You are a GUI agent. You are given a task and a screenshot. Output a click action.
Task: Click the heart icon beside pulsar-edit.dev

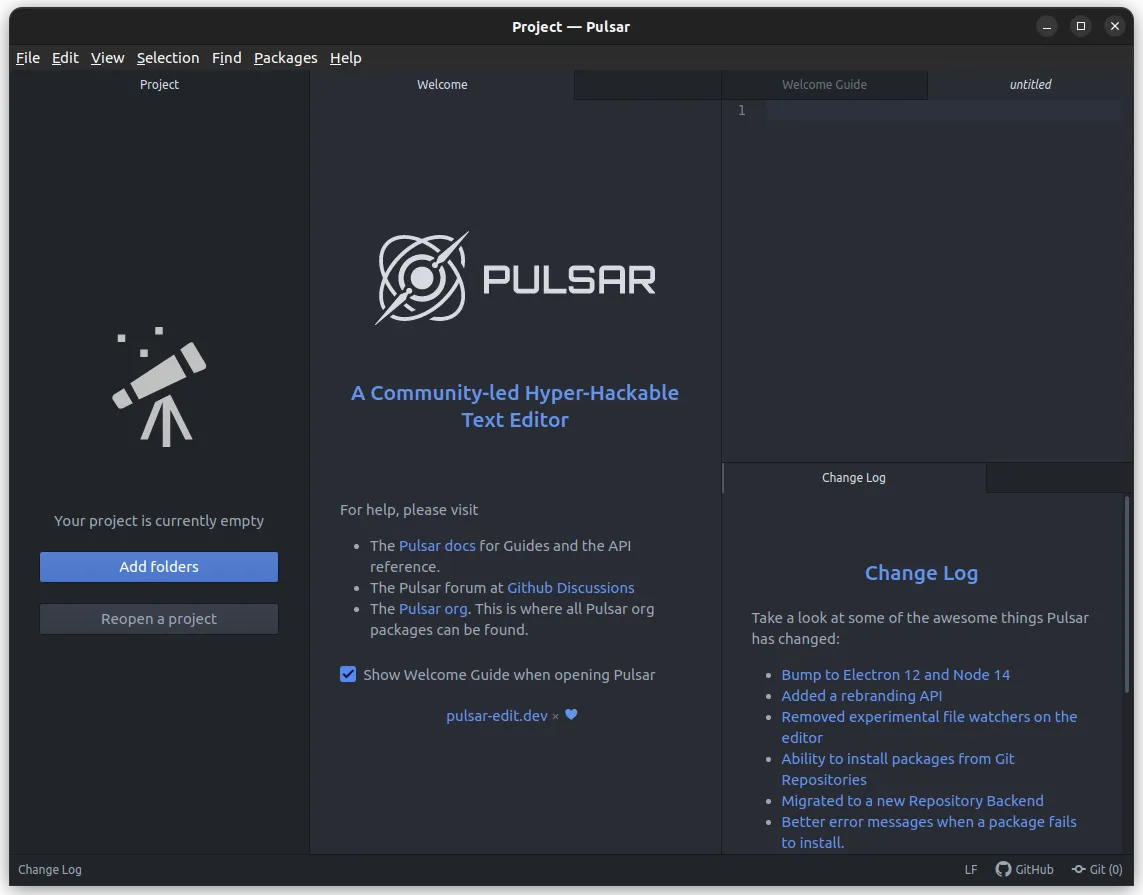570,714
